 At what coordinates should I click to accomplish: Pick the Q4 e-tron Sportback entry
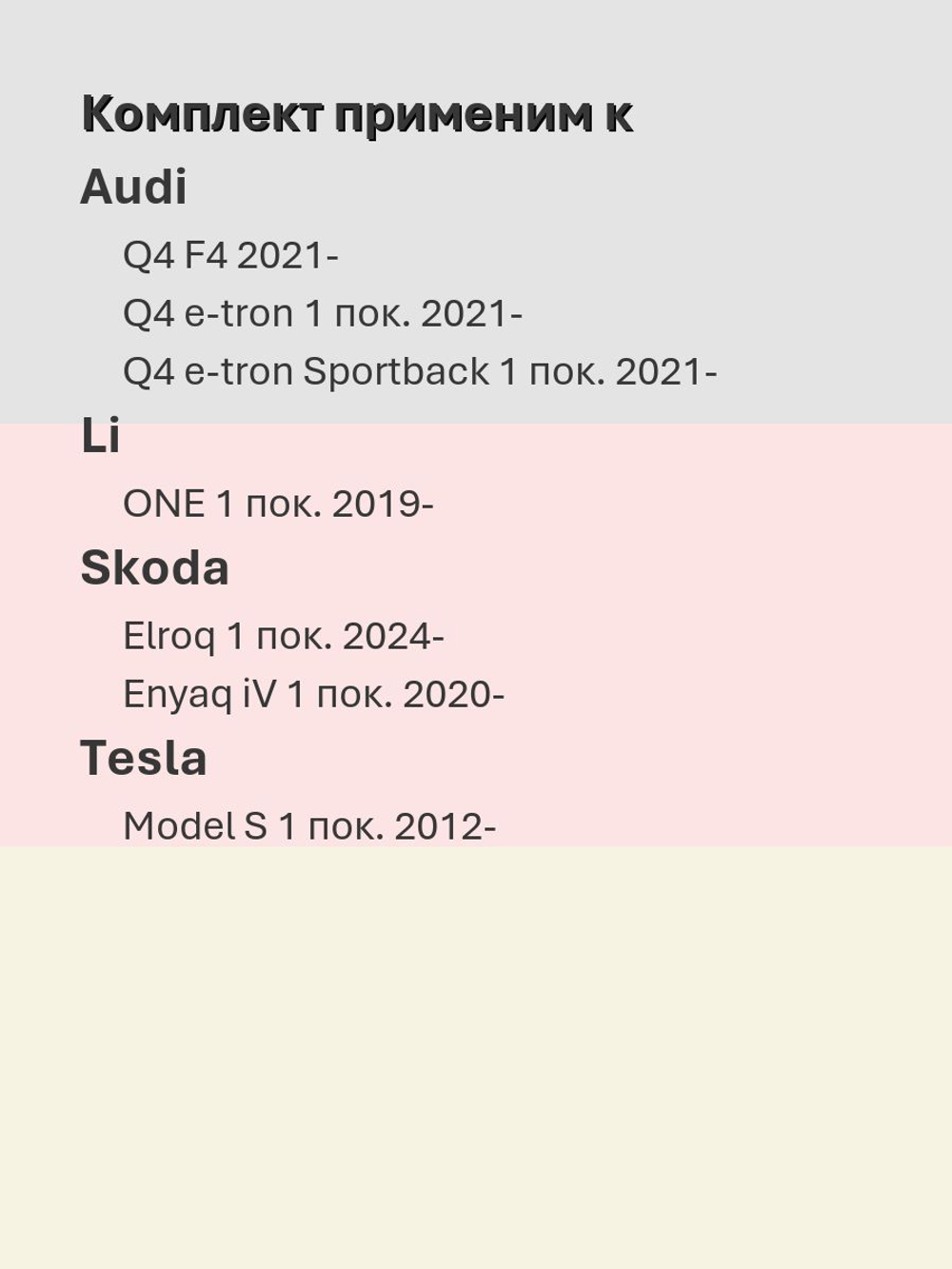(420, 372)
